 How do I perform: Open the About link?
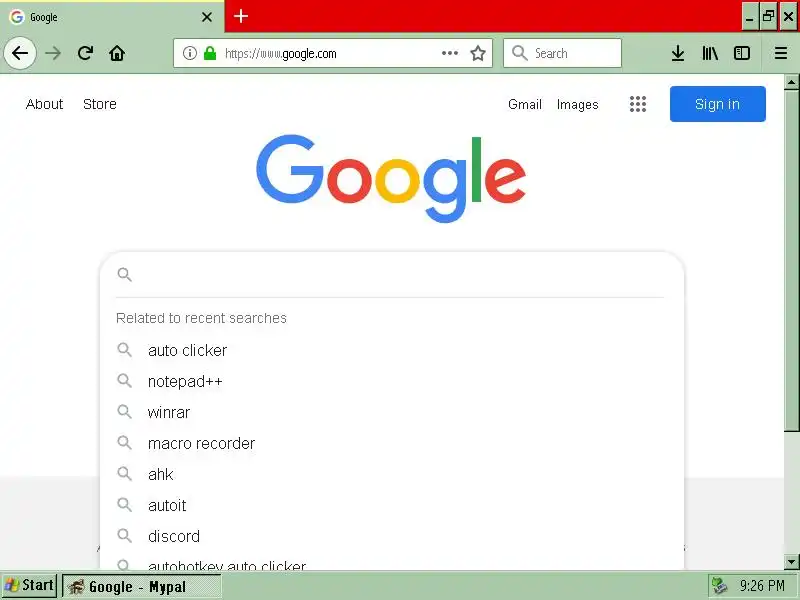pos(44,104)
